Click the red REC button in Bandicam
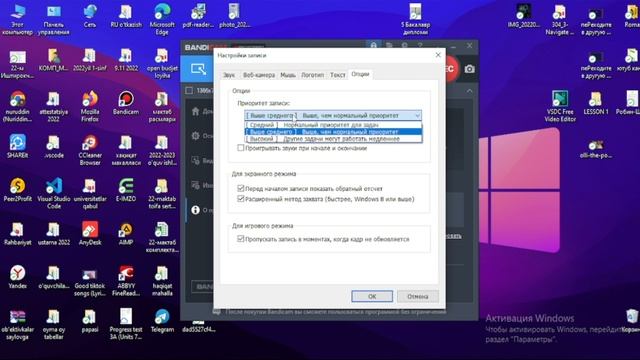The width and height of the screenshot is (640, 360). pyautogui.click(x=450, y=69)
